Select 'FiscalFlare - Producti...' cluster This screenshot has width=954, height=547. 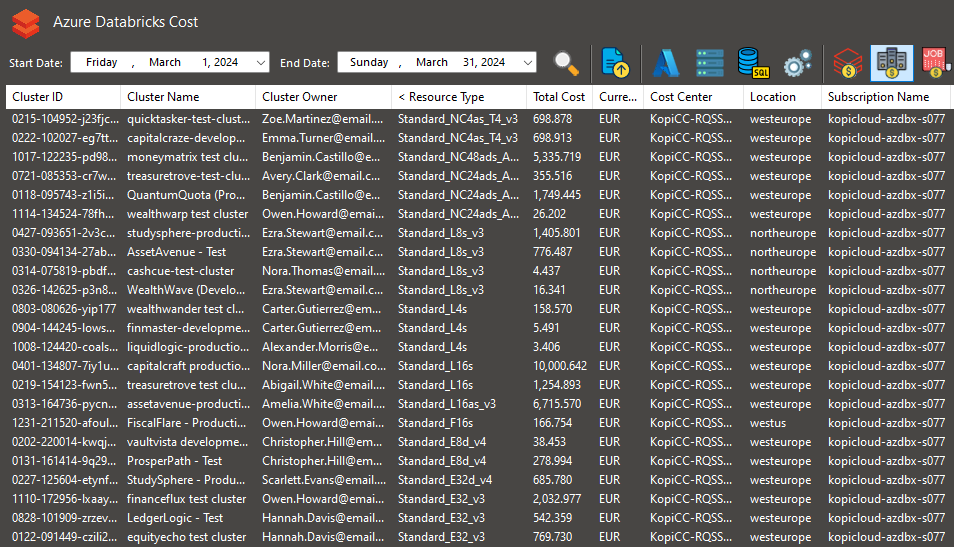click(186, 423)
